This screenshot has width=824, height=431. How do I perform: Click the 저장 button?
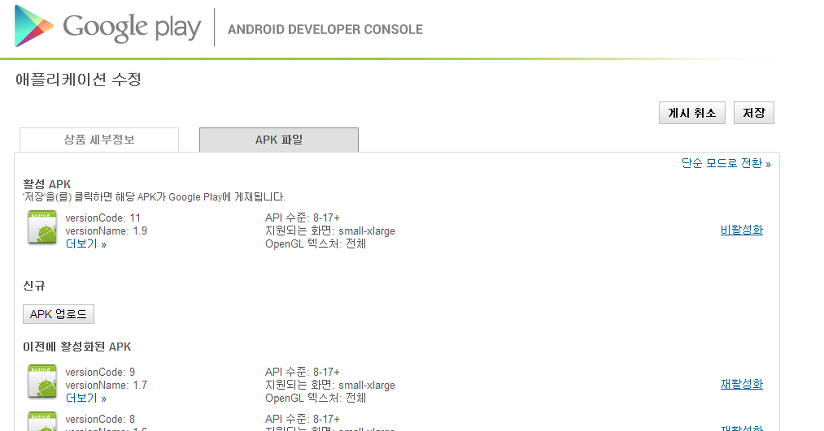[x=754, y=113]
